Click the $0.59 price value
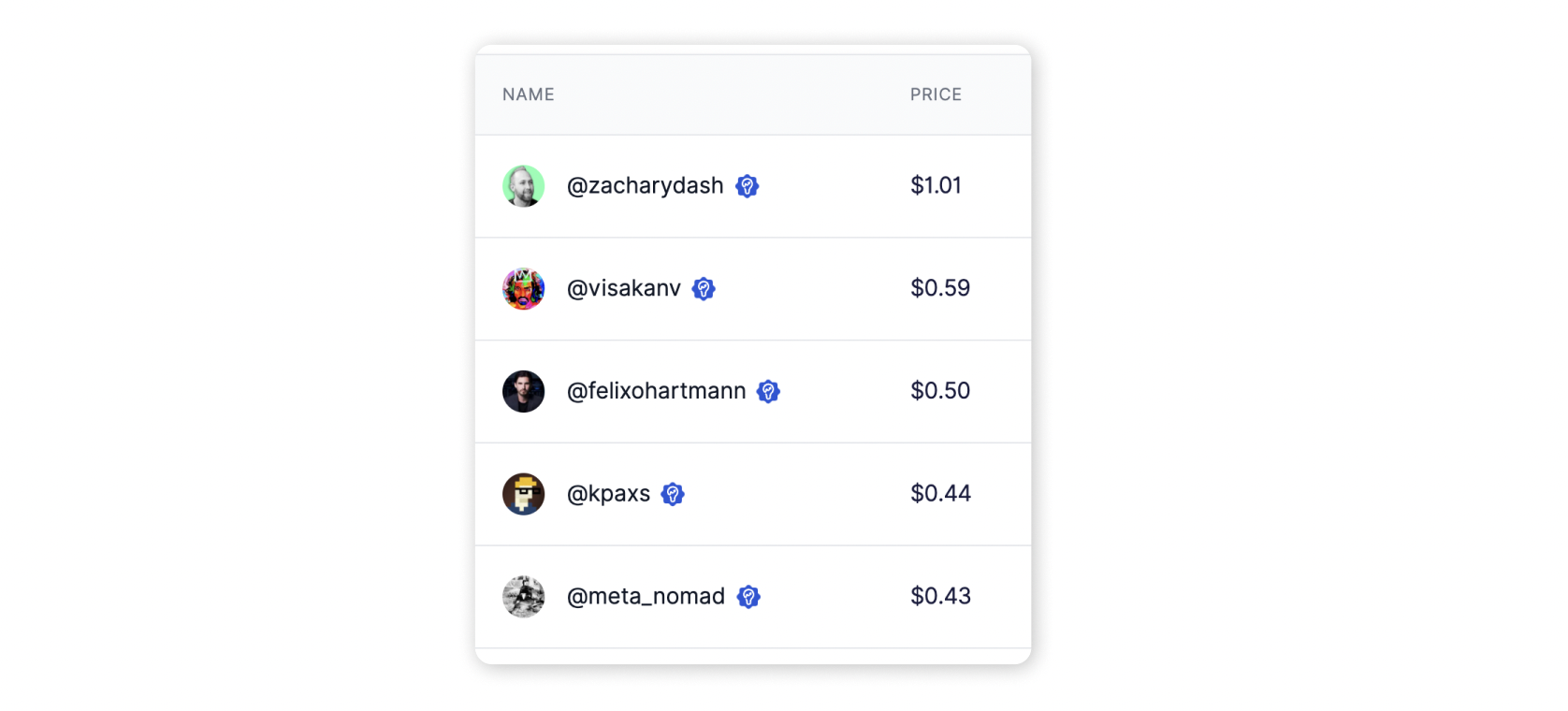The width and height of the screenshot is (1568, 711). point(940,288)
